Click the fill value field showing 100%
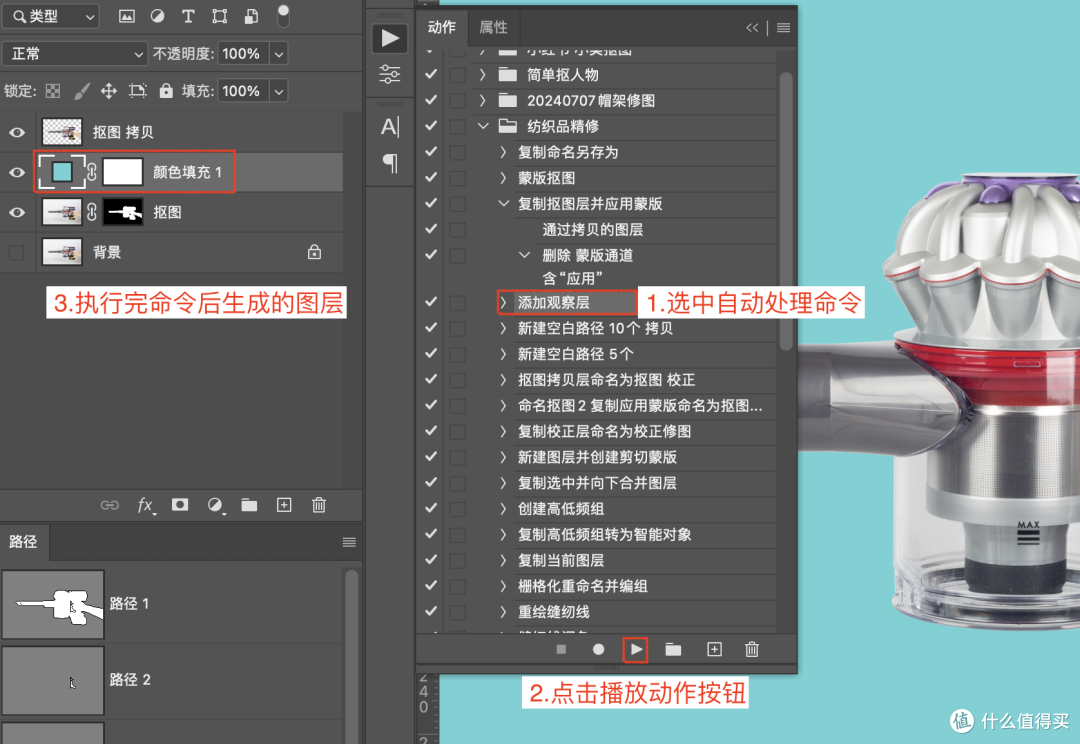1080x744 pixels. [242, 91]
